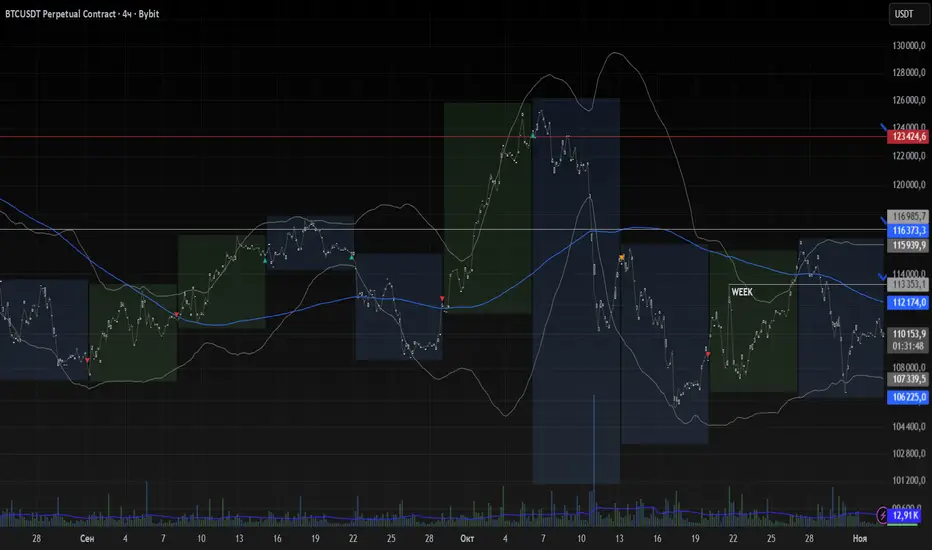932x550 pixels.
Task: Click the 113353,1 price label
Action: coord(909,285)
